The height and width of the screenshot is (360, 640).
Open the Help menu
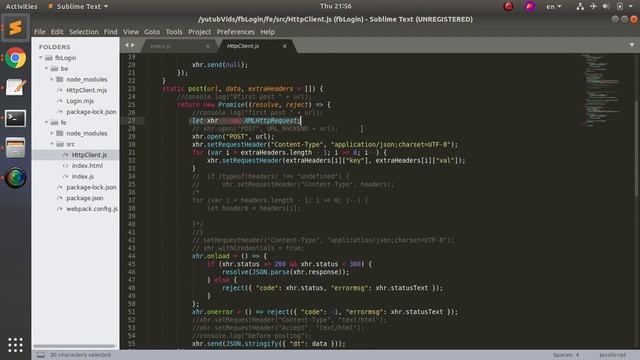267,32
